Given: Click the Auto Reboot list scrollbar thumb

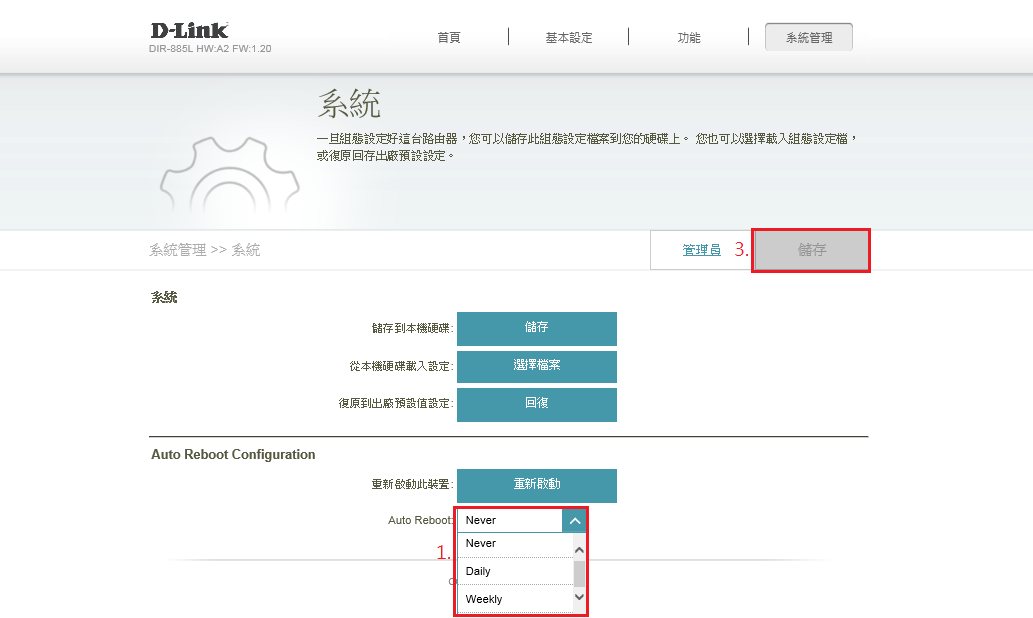Looking at the screenshot, I should (x=578, y=573).
